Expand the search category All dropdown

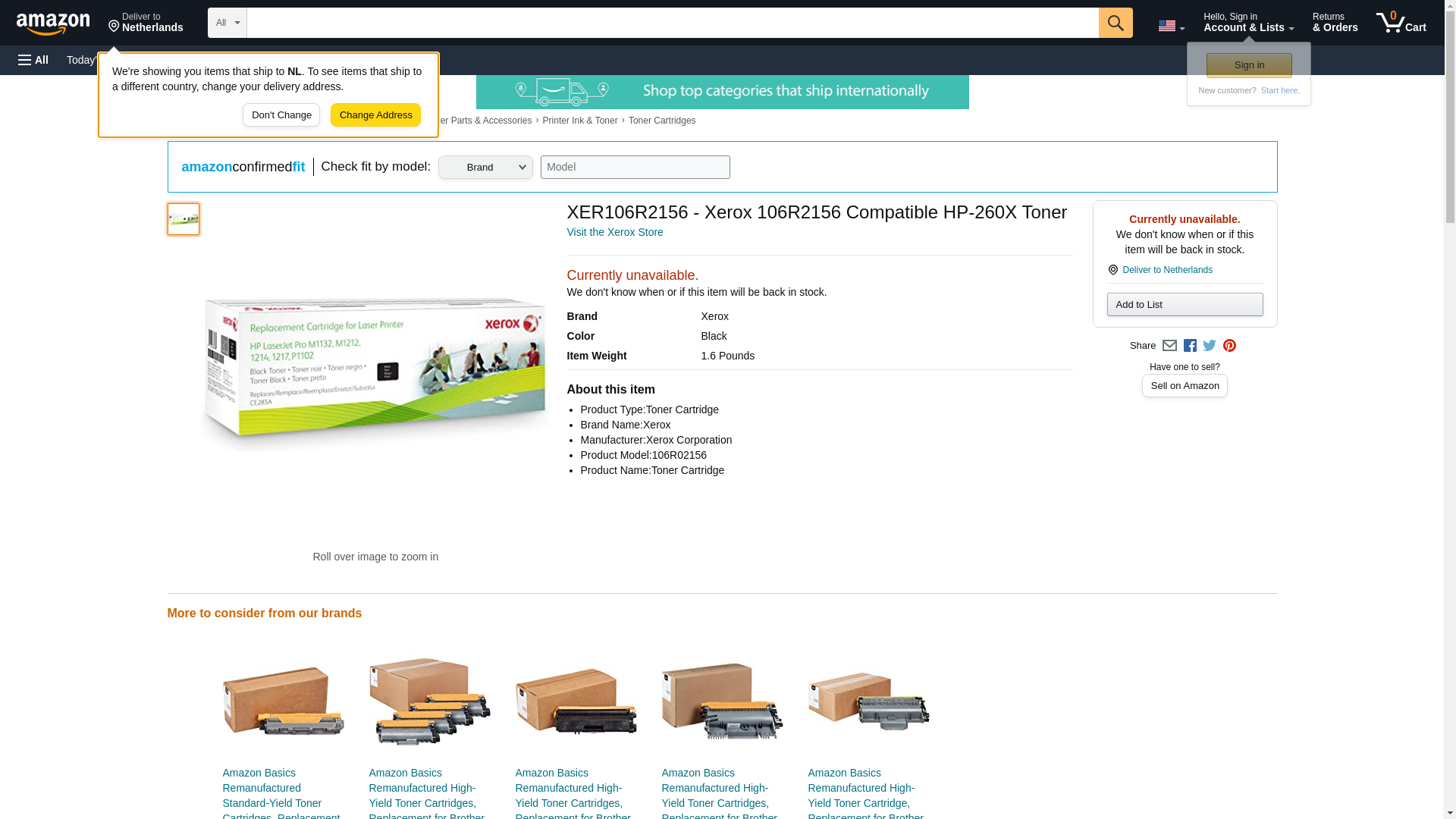click(227, 23)
